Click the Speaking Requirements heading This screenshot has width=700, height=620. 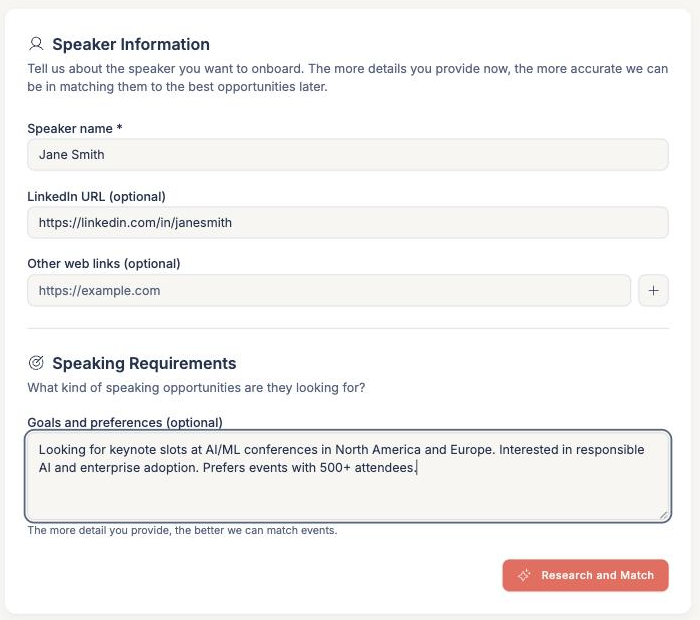pyautogui.click(x=144, y=363)
